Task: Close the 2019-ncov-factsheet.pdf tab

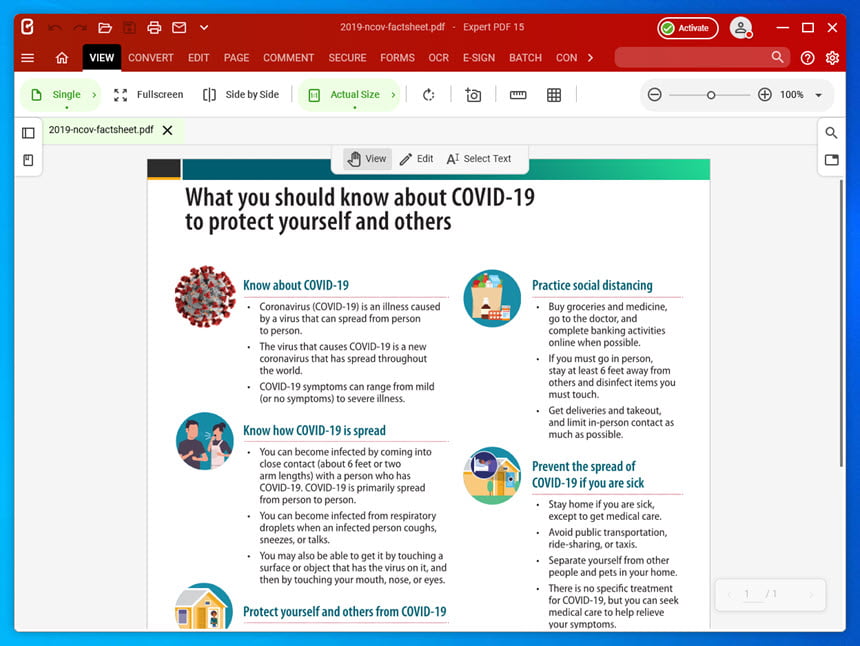Action: [168, 130]
